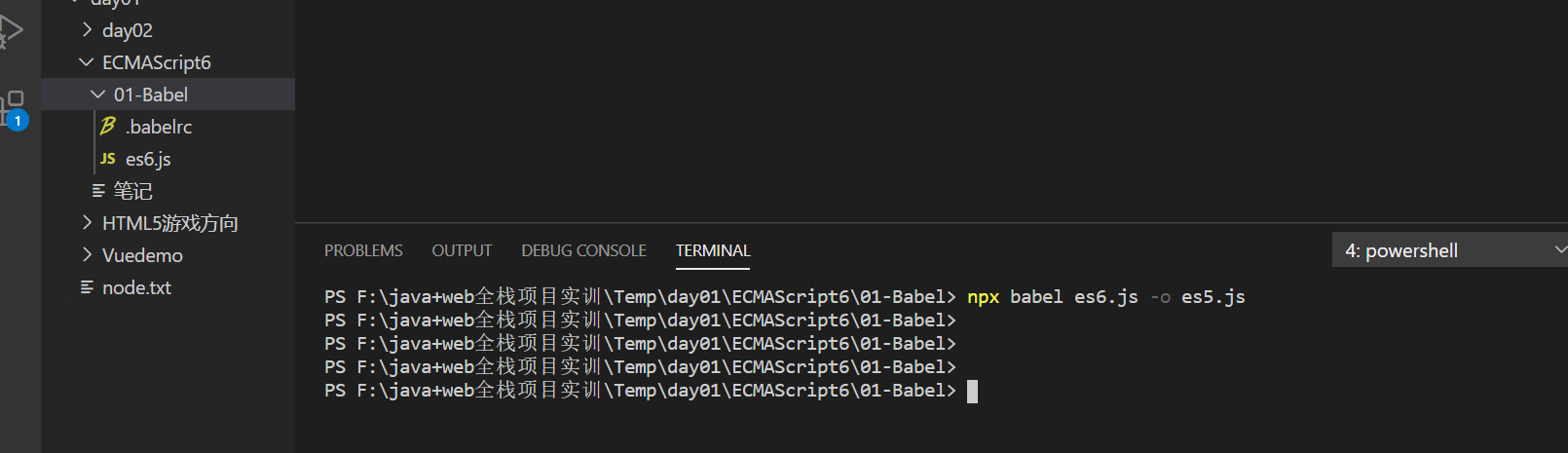Expand the HTML5游戏方向 folder
This screenshot has width=1568, height=453.
pyautogui.click(x=87, y=223)
